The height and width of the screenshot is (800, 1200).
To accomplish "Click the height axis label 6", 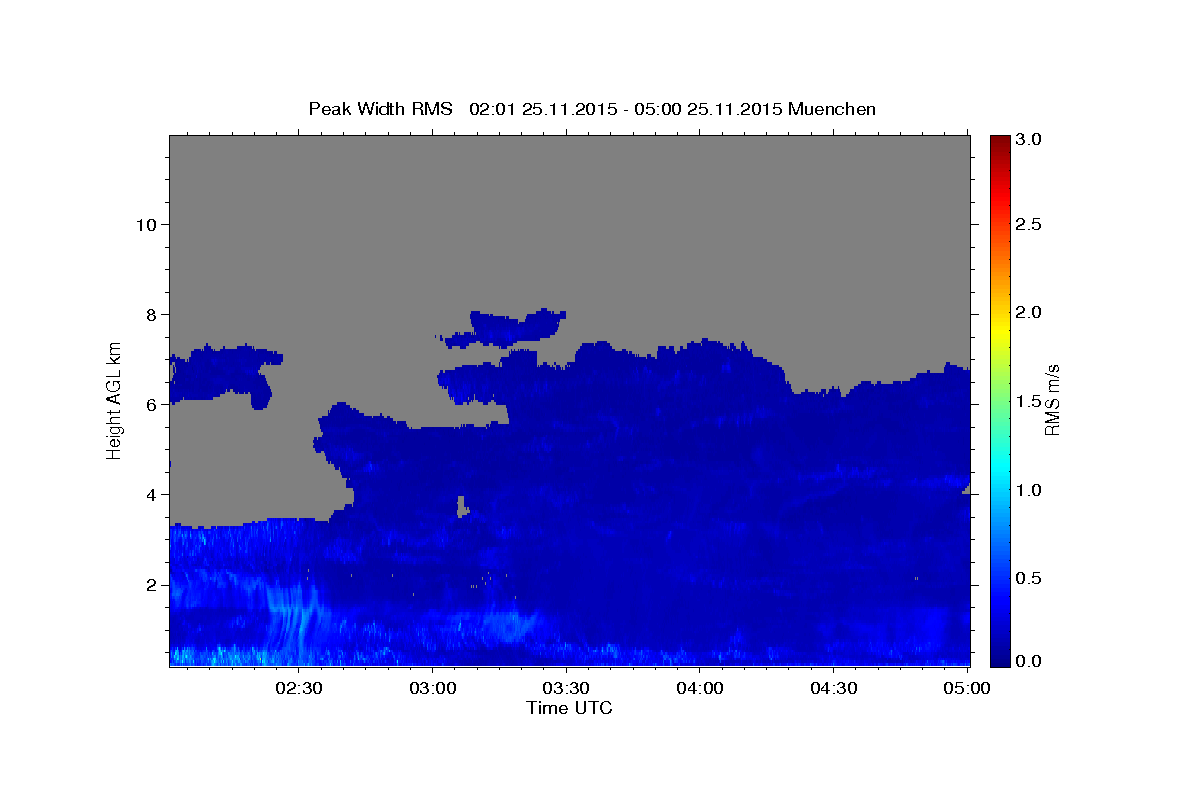I will pos(150,404).
